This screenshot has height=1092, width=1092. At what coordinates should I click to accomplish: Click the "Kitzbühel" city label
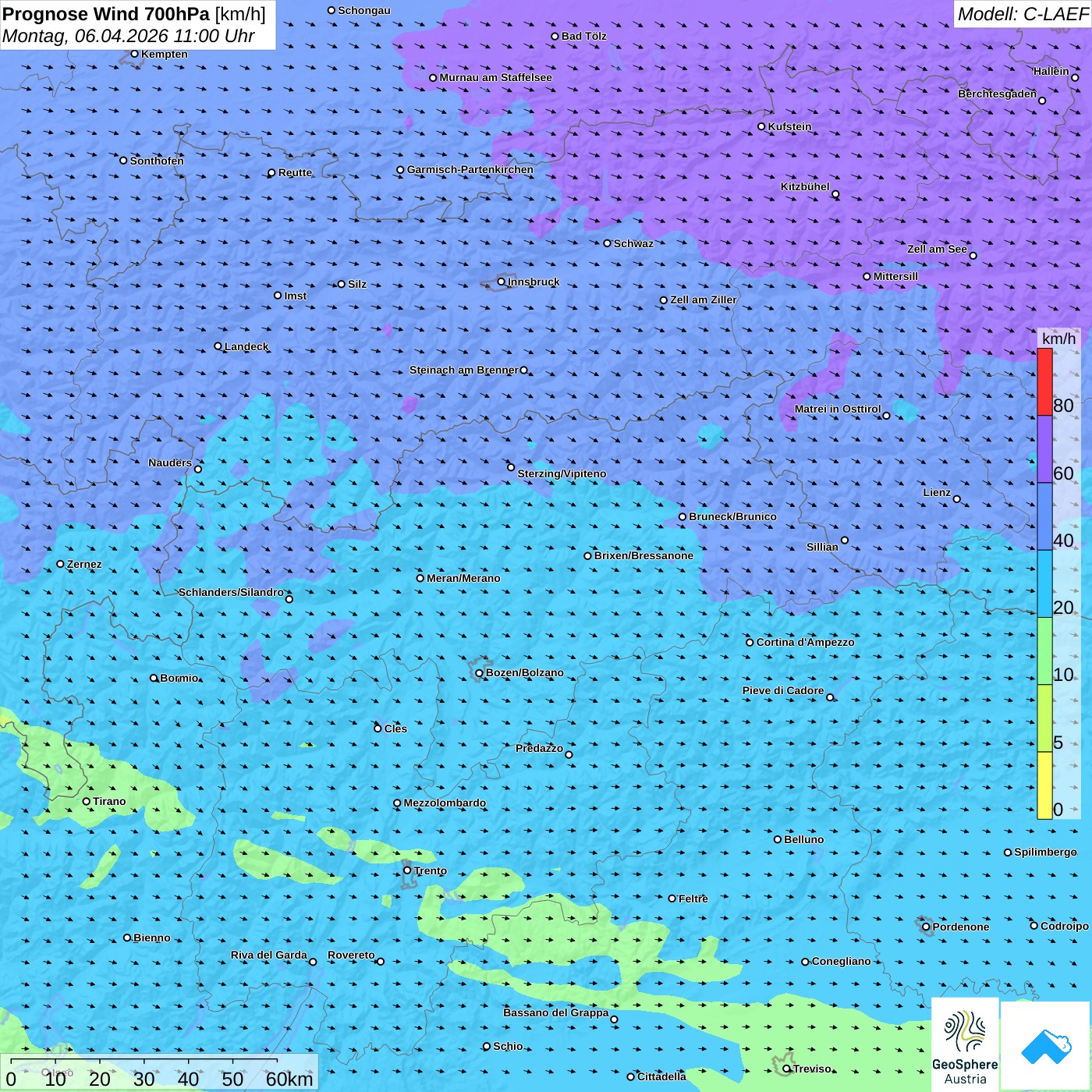pos(805,186)
